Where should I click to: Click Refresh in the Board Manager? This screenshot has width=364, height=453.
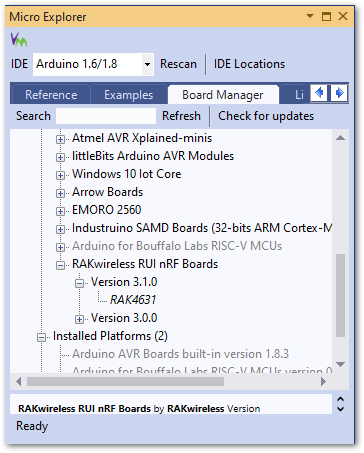pyautogui.click(x=181, y=116)
